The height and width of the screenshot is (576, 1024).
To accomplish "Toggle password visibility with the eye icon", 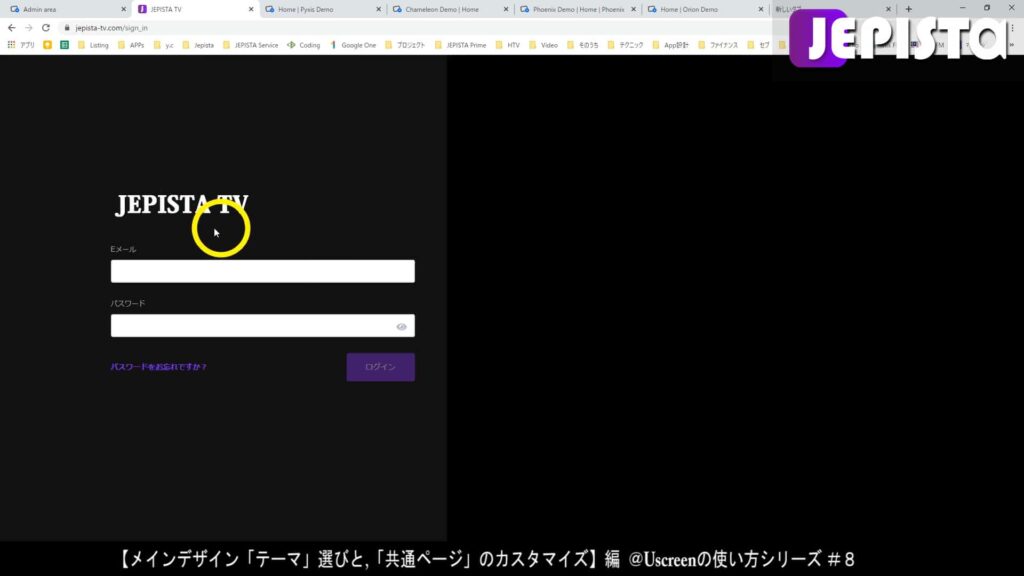I will click(401, 327).
